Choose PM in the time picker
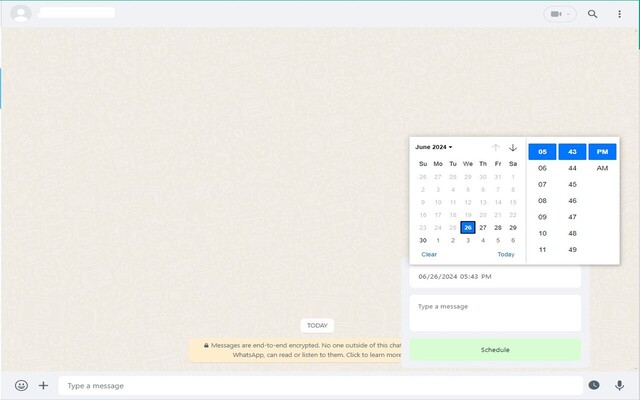The width and height of the screenshot is (640, 400). point(602,152)
